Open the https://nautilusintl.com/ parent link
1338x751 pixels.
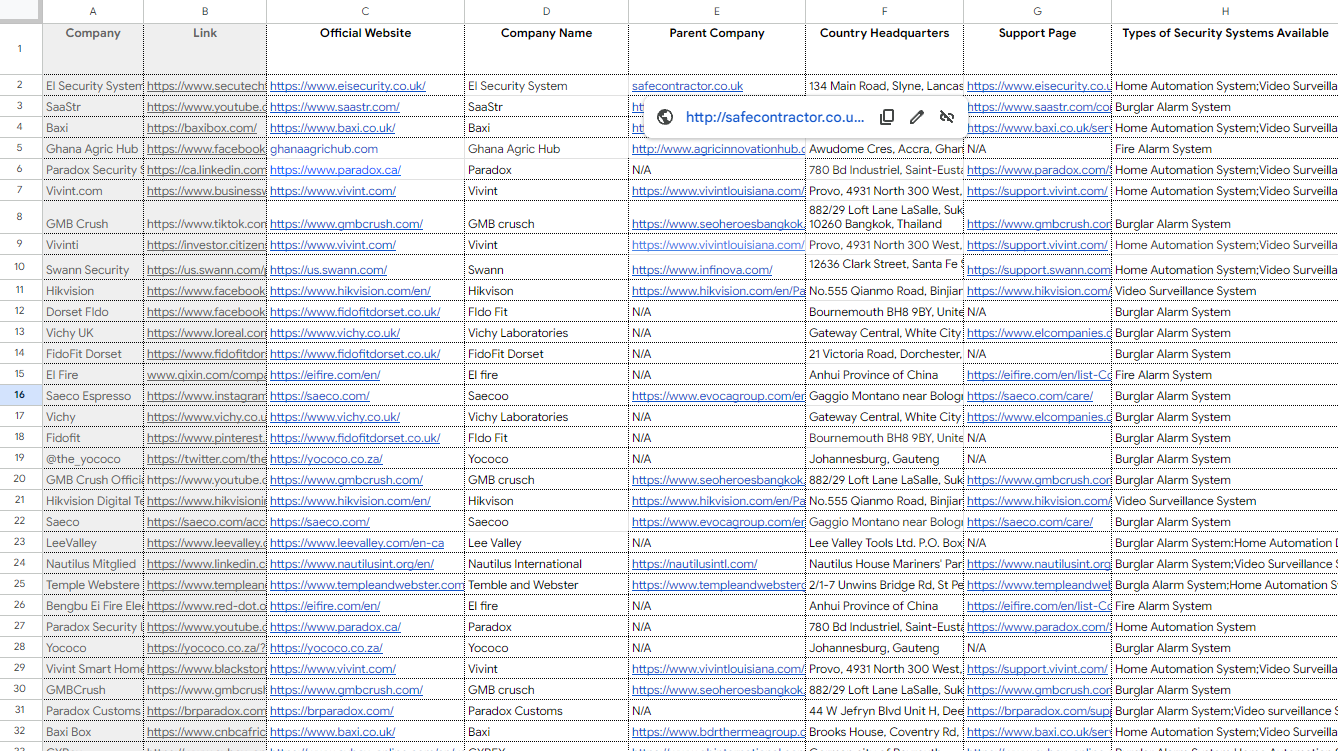(695, 564)
